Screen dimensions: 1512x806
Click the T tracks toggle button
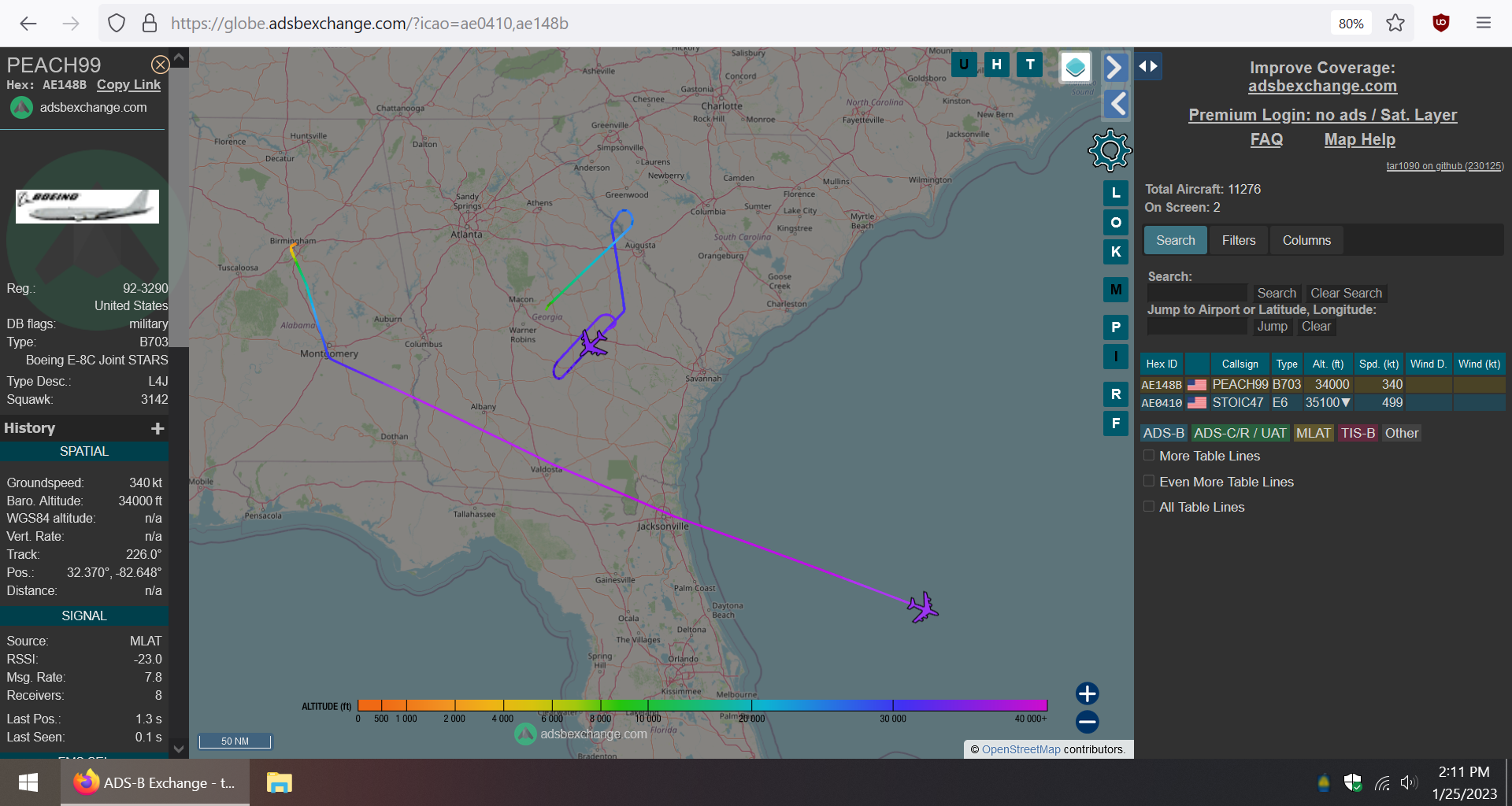coord(1030,65)
